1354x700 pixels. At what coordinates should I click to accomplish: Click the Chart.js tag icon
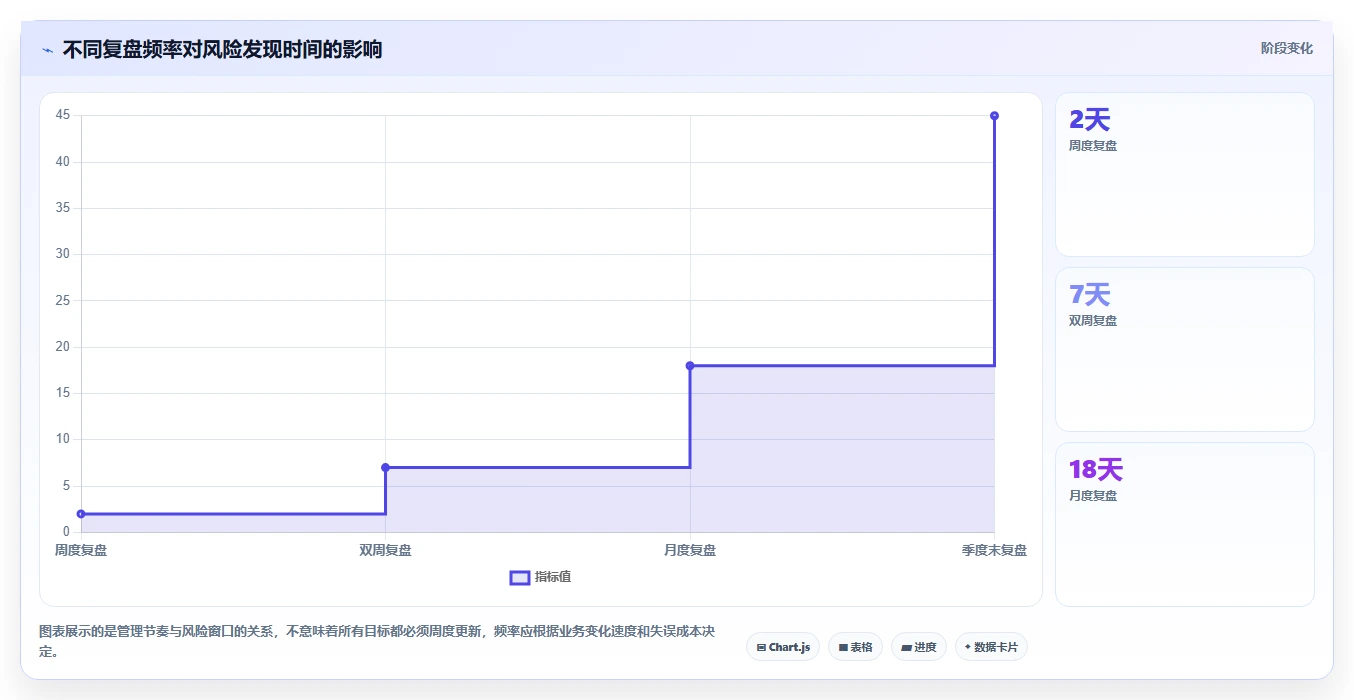pyautogui.click(x=761, y=648)
